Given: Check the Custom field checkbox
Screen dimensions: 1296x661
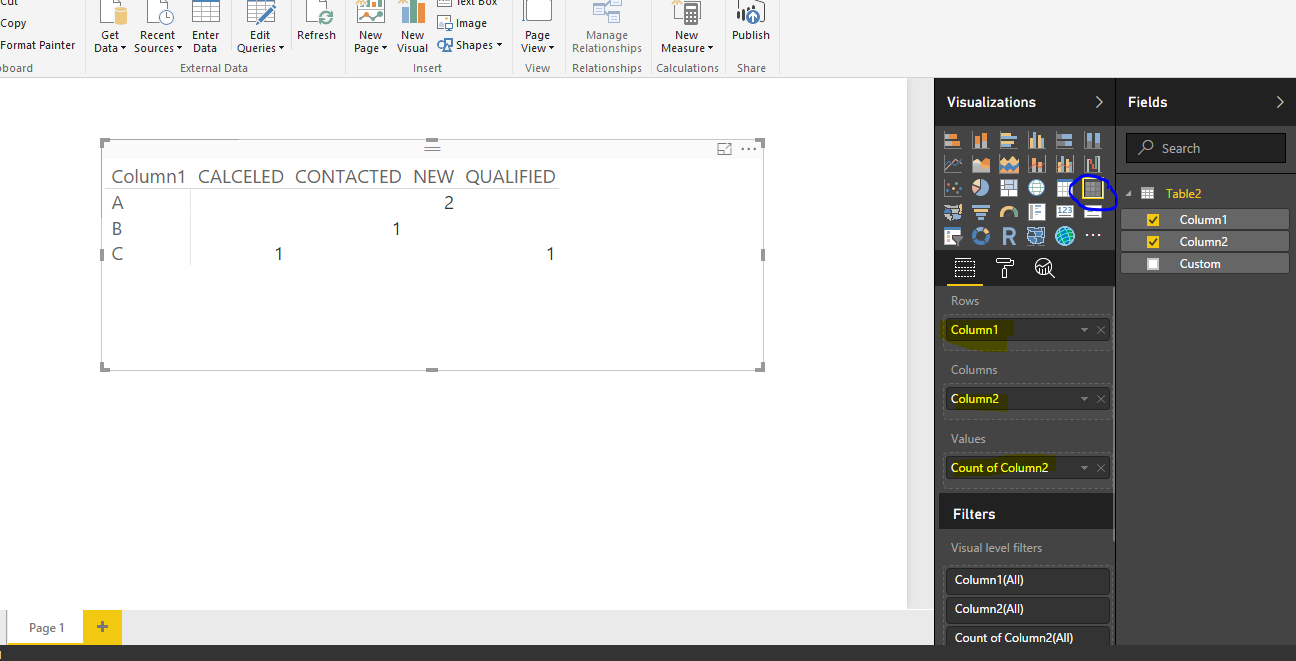Looking at the screenshot, I should [1153, 264].
